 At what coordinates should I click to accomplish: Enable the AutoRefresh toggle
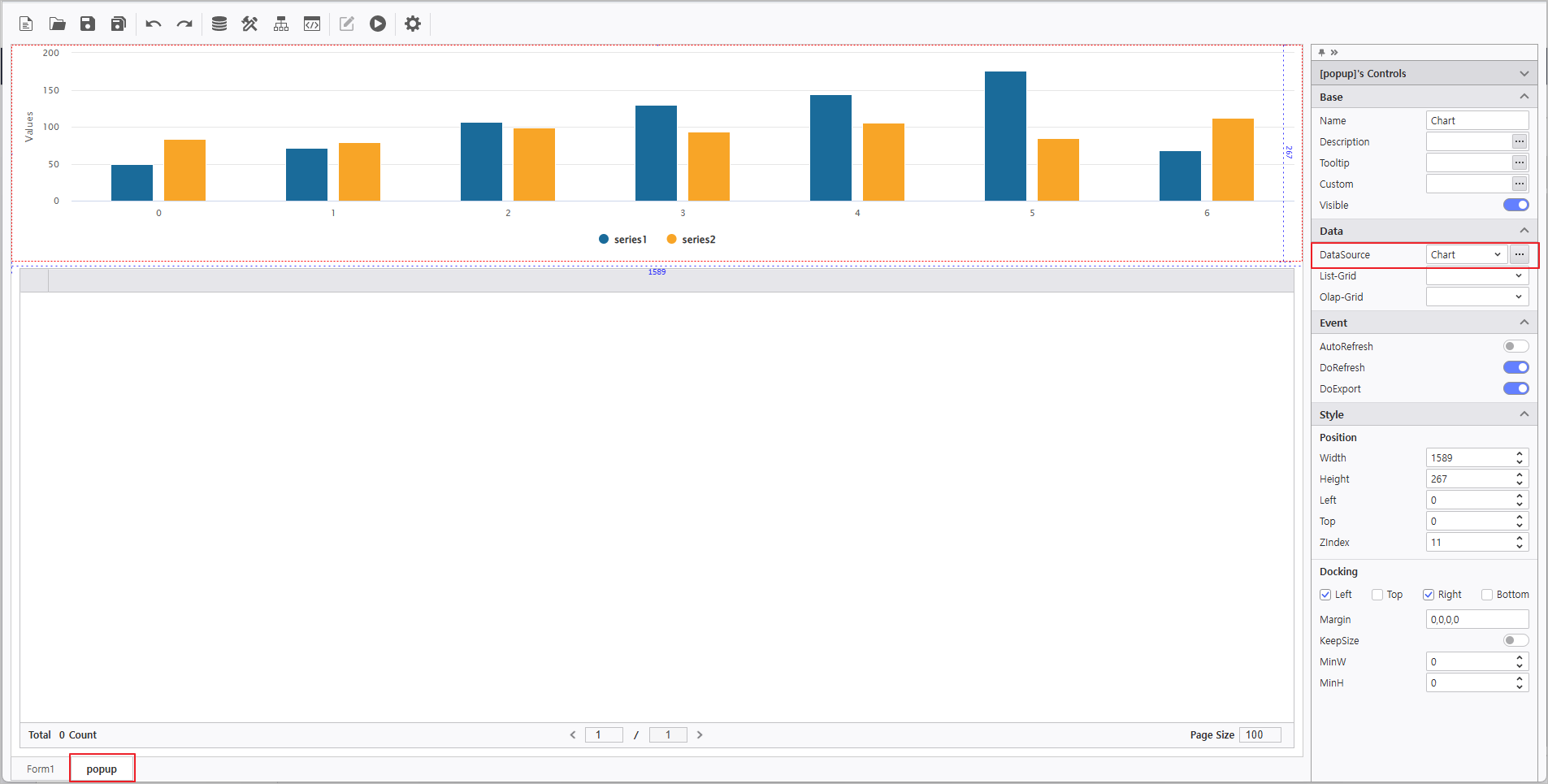(x=1515, y=346)
